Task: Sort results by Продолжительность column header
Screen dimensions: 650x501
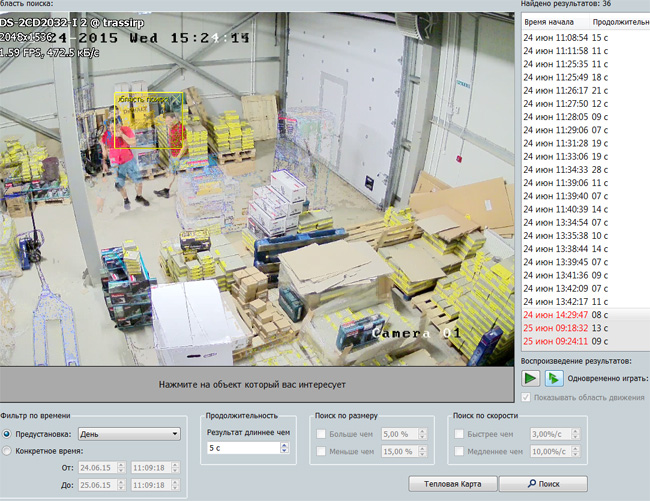Action: coord(620,20)
